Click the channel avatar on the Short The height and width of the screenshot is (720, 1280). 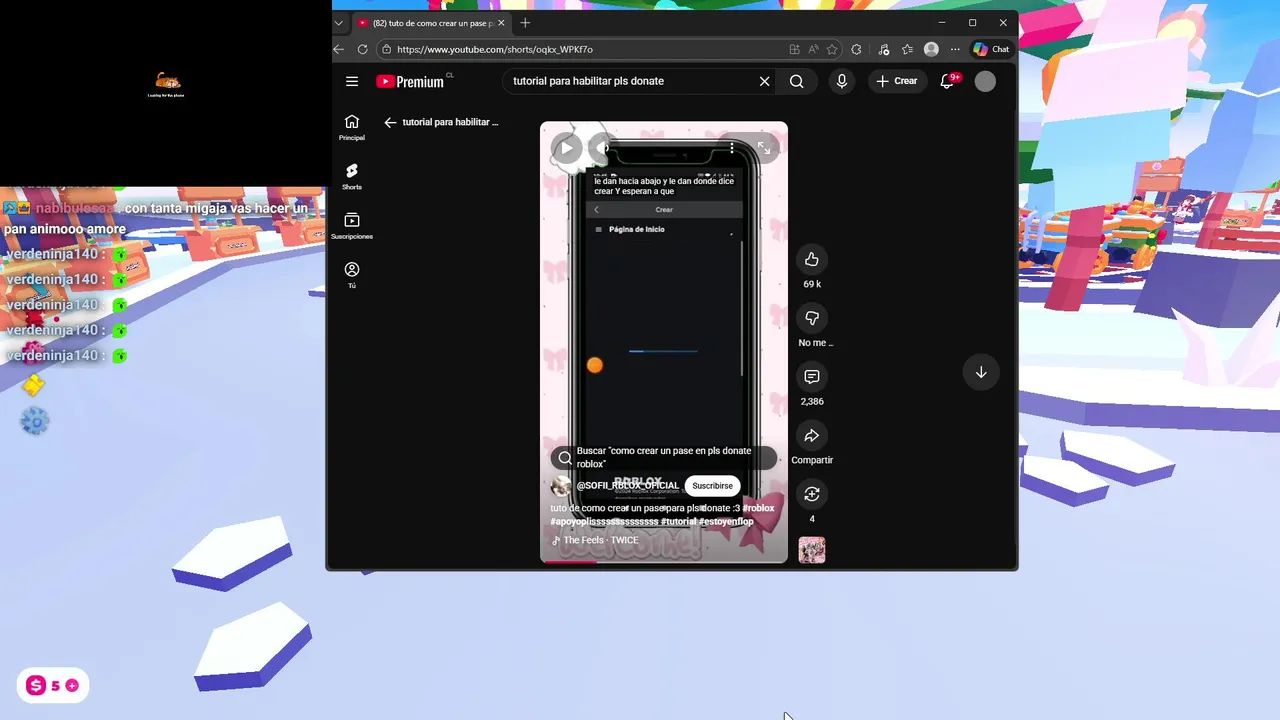pos(561,486)
